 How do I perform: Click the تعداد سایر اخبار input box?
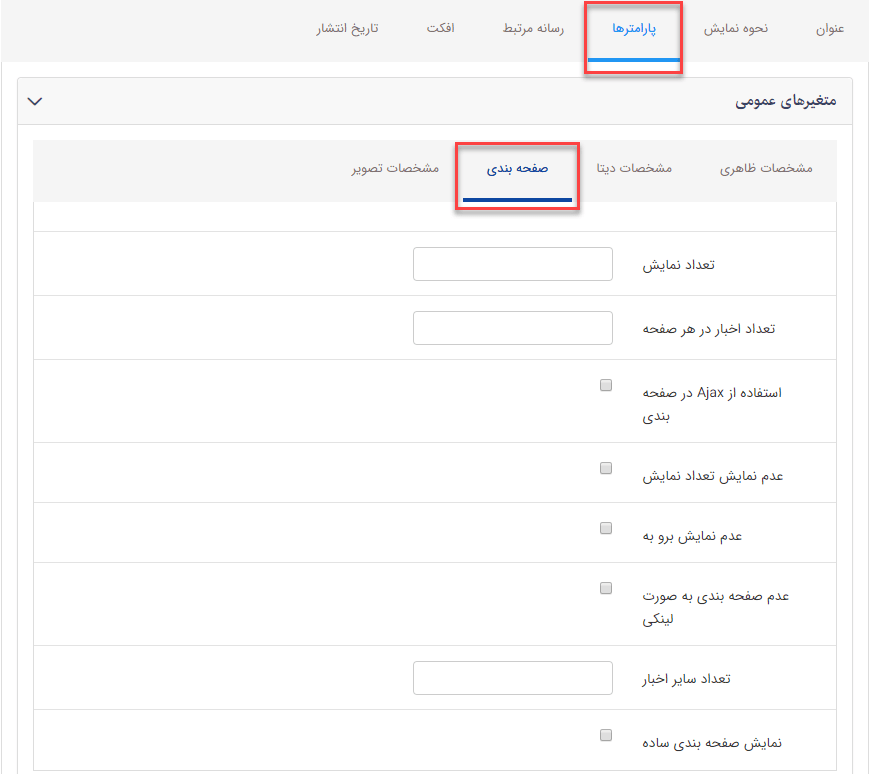(x=512, y=677)
